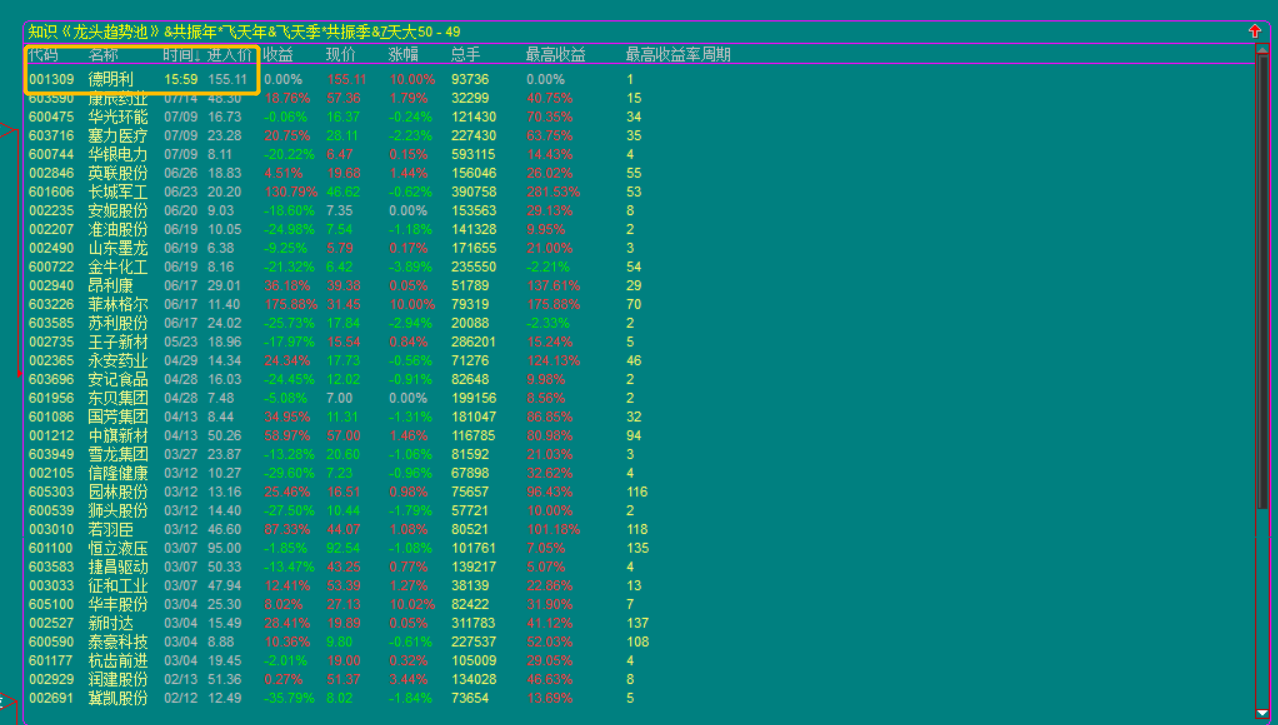Click the scrollbar down arrow button
This screenshot has height=725, width=1278.
[1261, 713]
